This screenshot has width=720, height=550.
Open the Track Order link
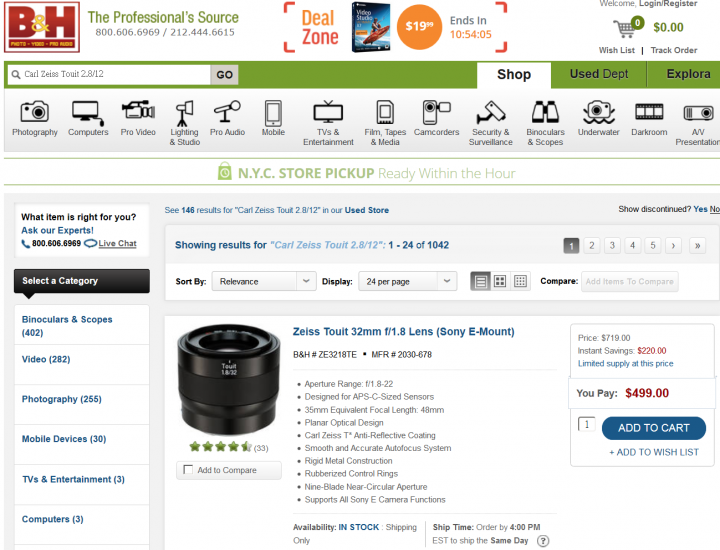[674, 50]
